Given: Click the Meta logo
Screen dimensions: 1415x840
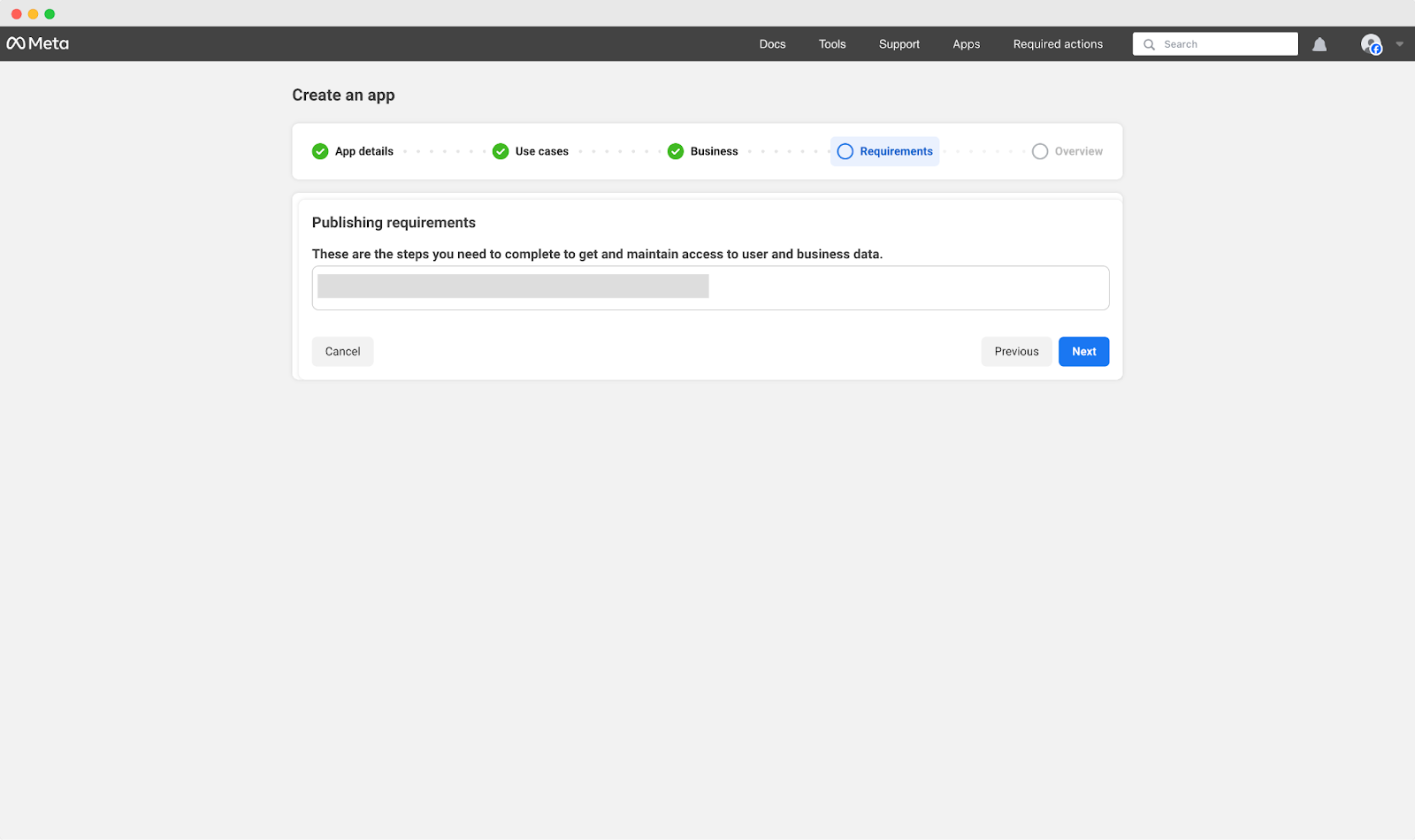Looking at the screenshot, I should point(37,43).
